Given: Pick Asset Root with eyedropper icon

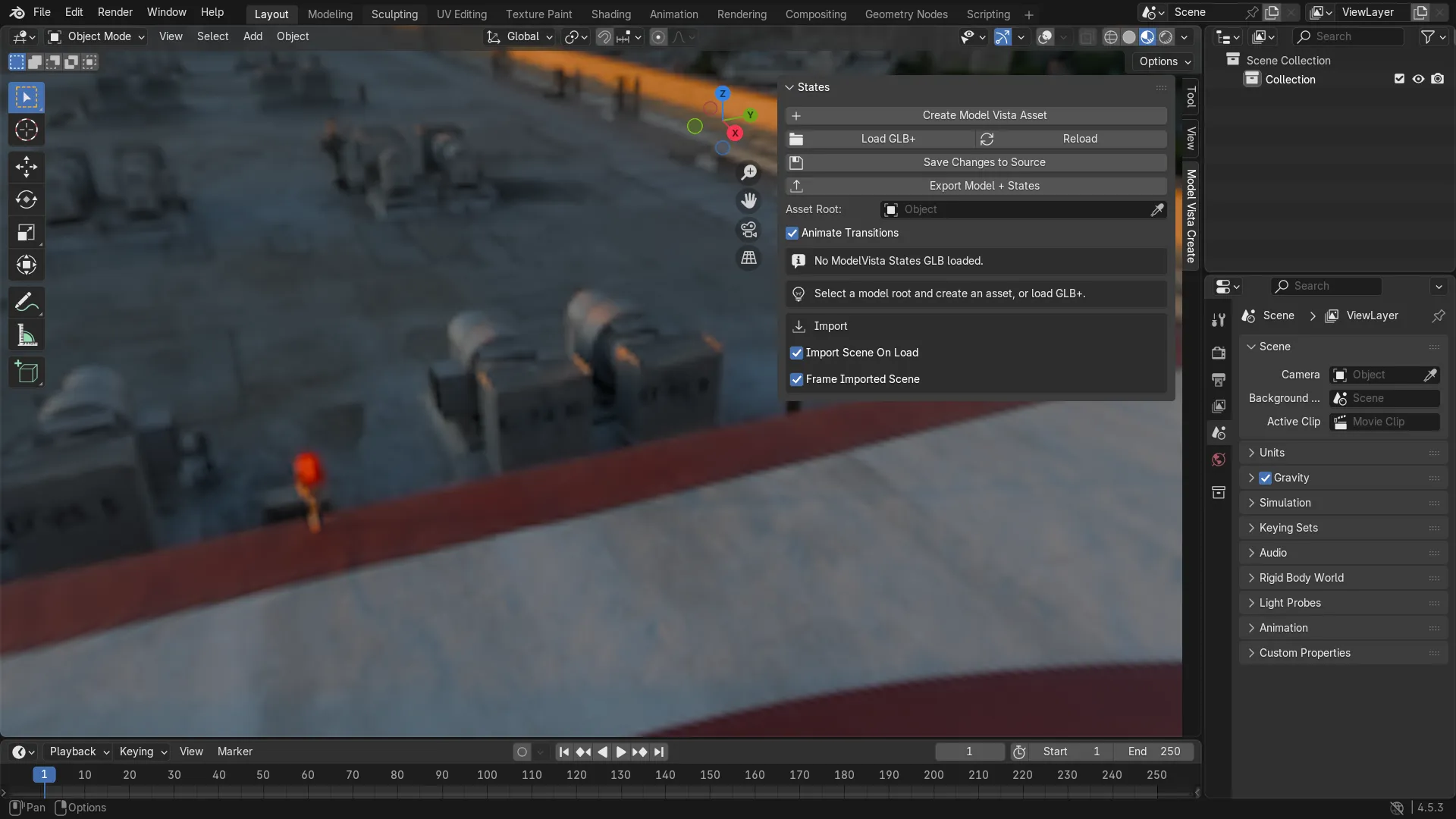Looking at the screenshot, I should click(x=1156, y=210).
